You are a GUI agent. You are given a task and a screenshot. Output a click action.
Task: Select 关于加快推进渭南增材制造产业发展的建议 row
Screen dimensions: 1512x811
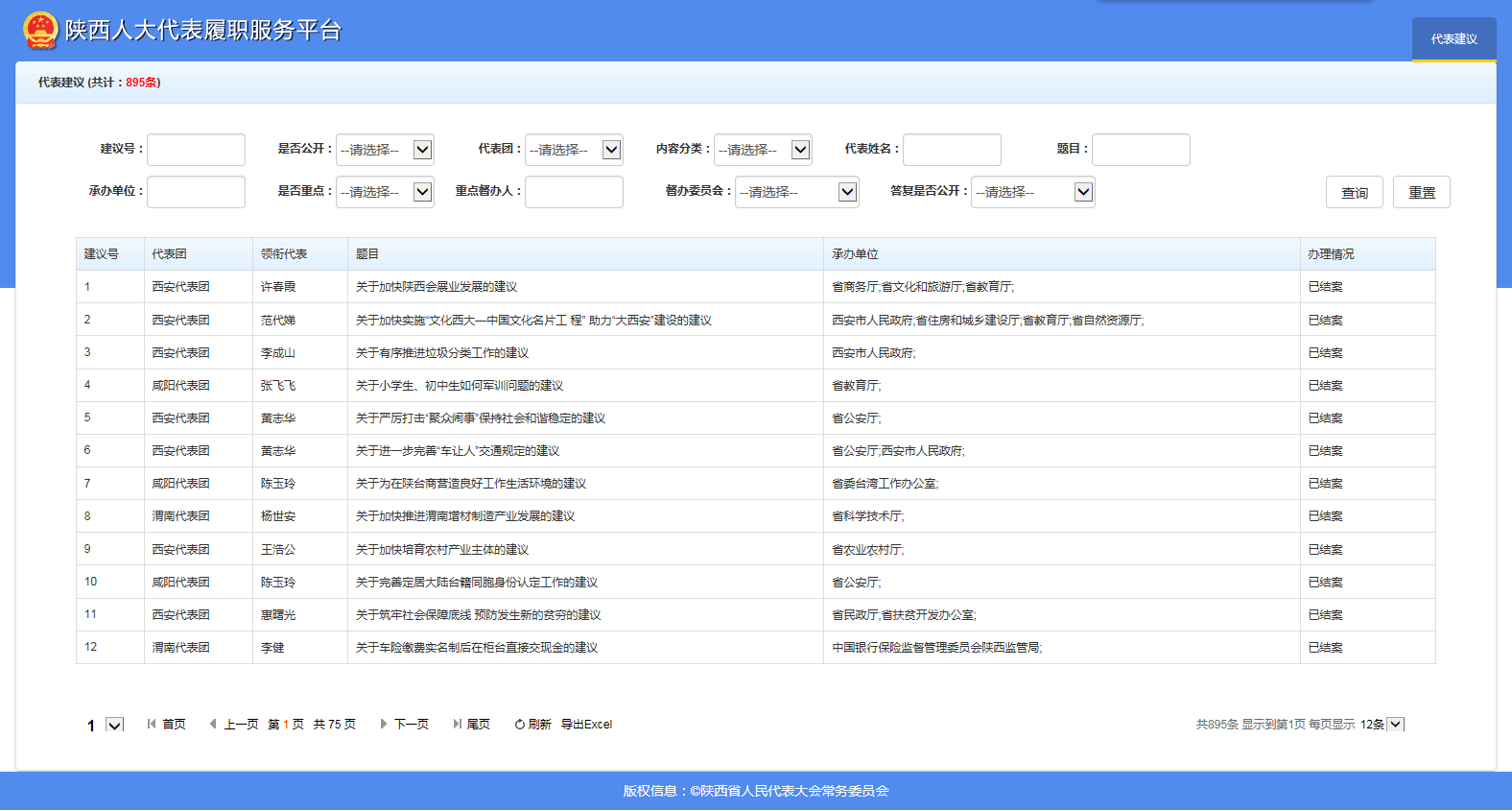tap(756, 516)
